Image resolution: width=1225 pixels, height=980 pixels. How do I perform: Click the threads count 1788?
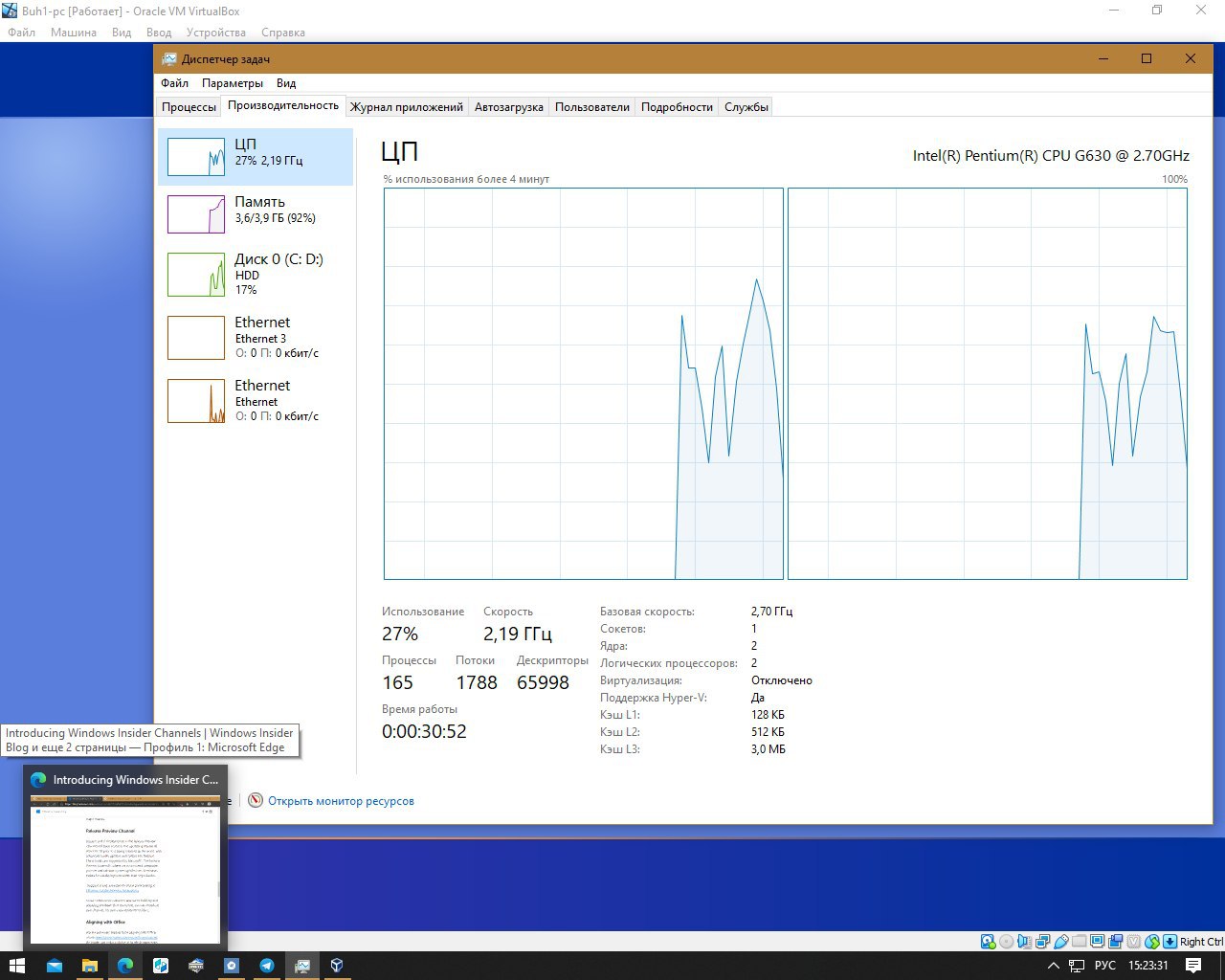477,682
